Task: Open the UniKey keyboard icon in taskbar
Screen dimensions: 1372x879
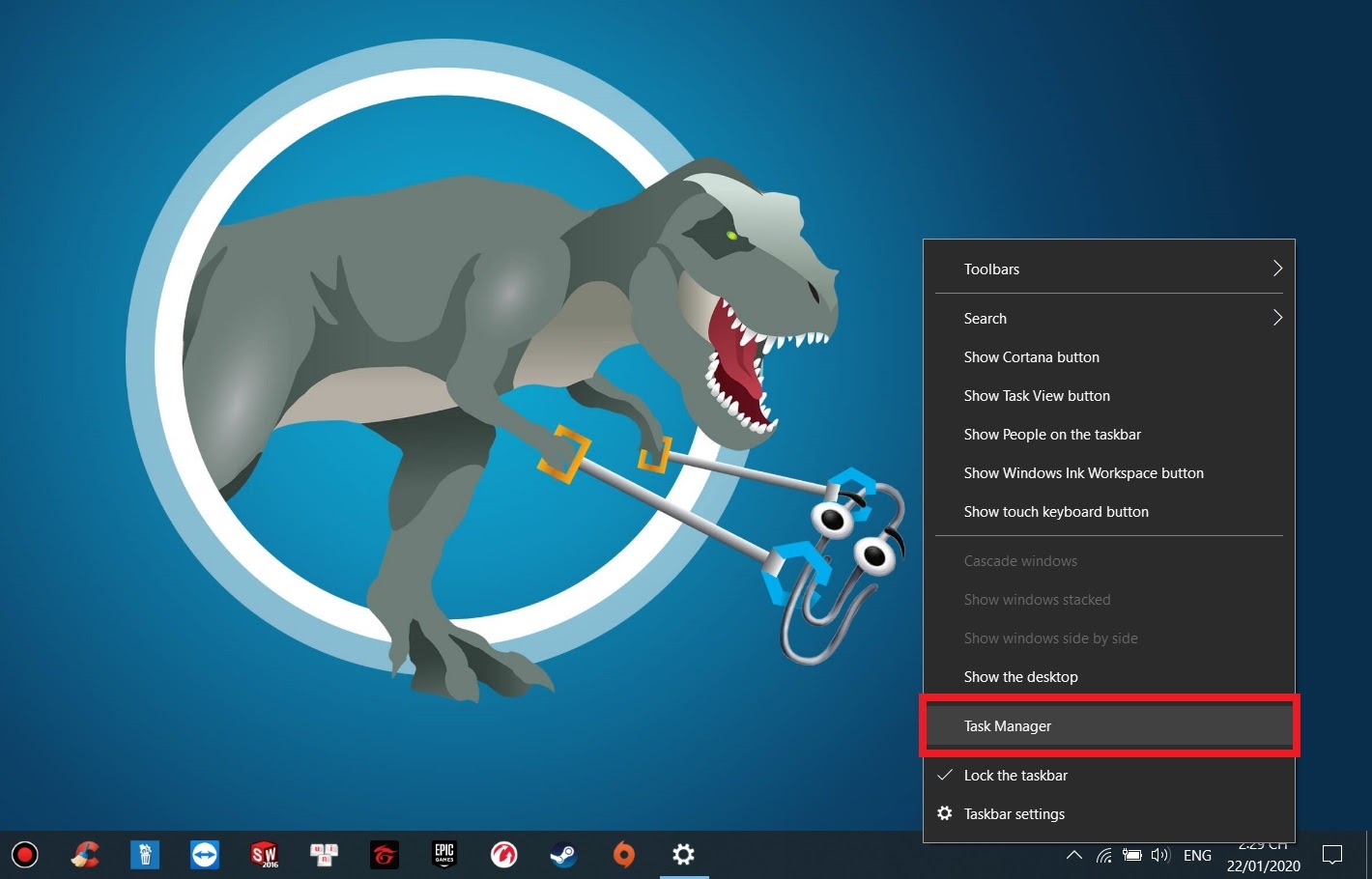Action: coord(325,855)
